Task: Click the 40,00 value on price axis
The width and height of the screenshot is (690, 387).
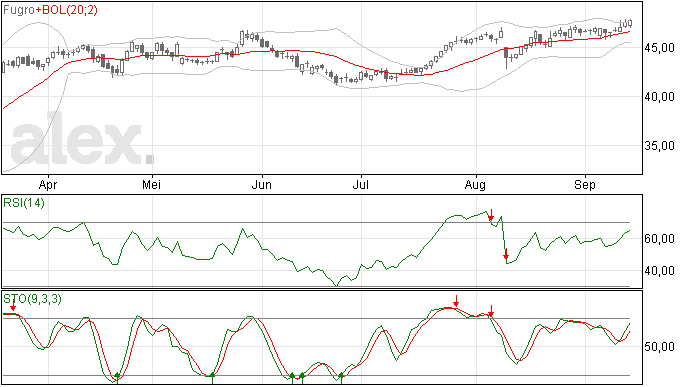Action: [659, 96]
